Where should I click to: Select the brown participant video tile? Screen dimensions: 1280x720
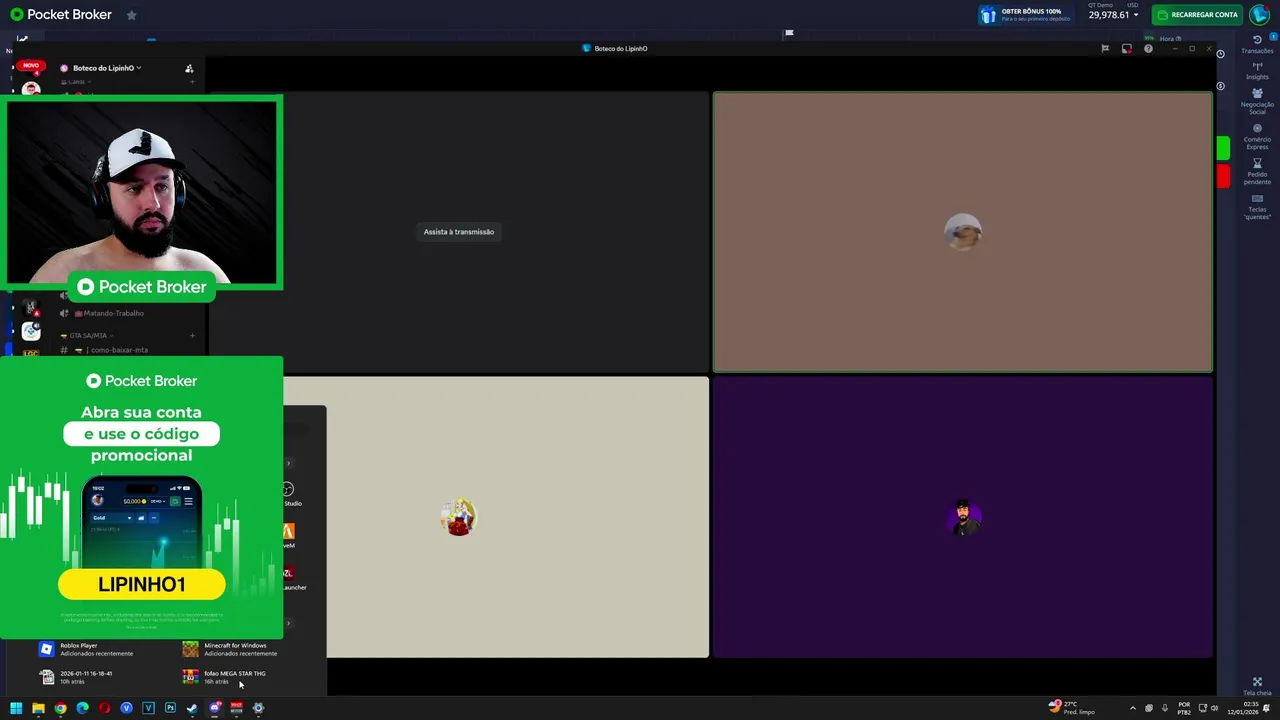962,232
